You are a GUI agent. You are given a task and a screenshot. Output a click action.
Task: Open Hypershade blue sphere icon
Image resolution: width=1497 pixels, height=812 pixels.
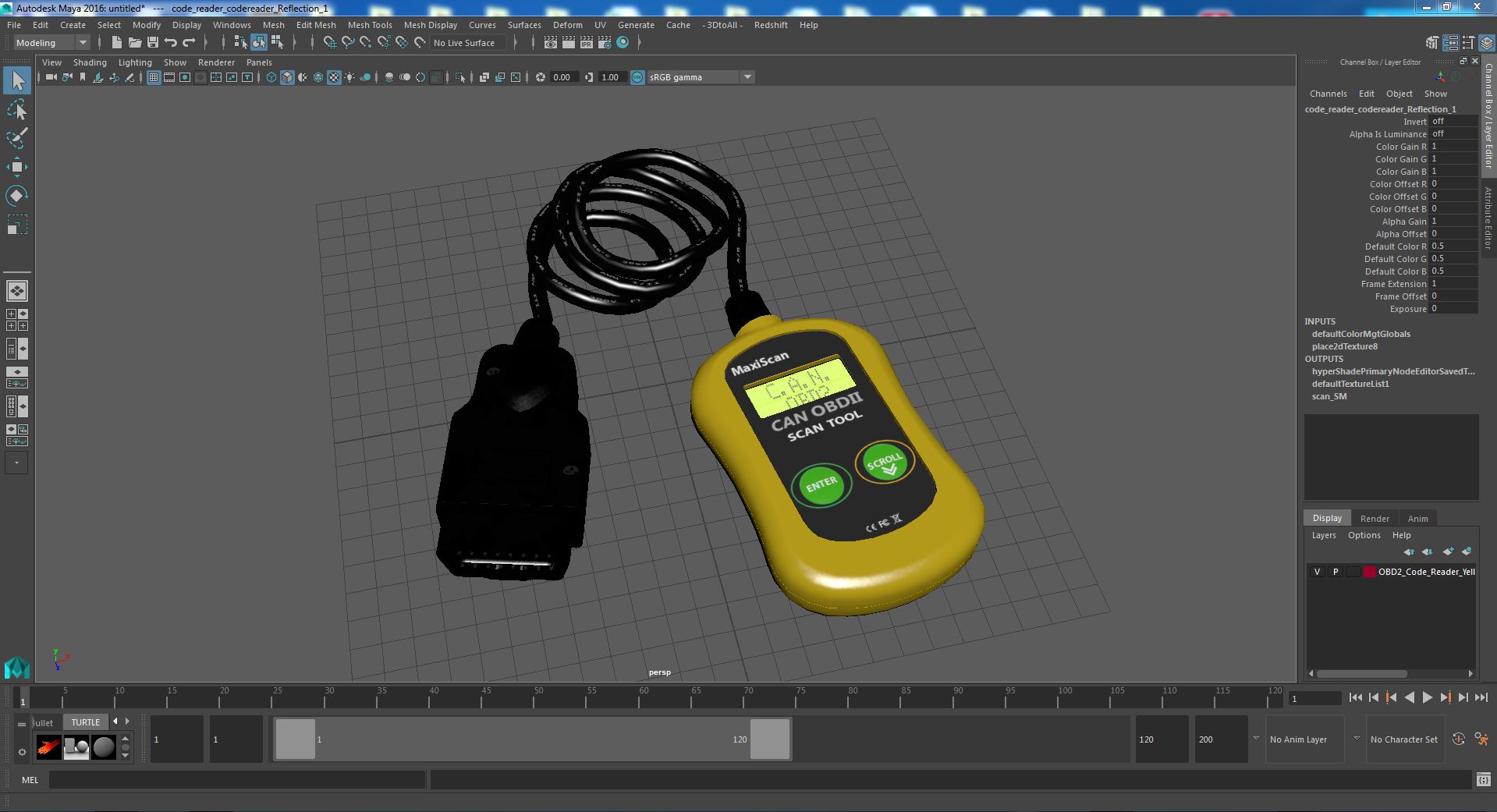623,43
